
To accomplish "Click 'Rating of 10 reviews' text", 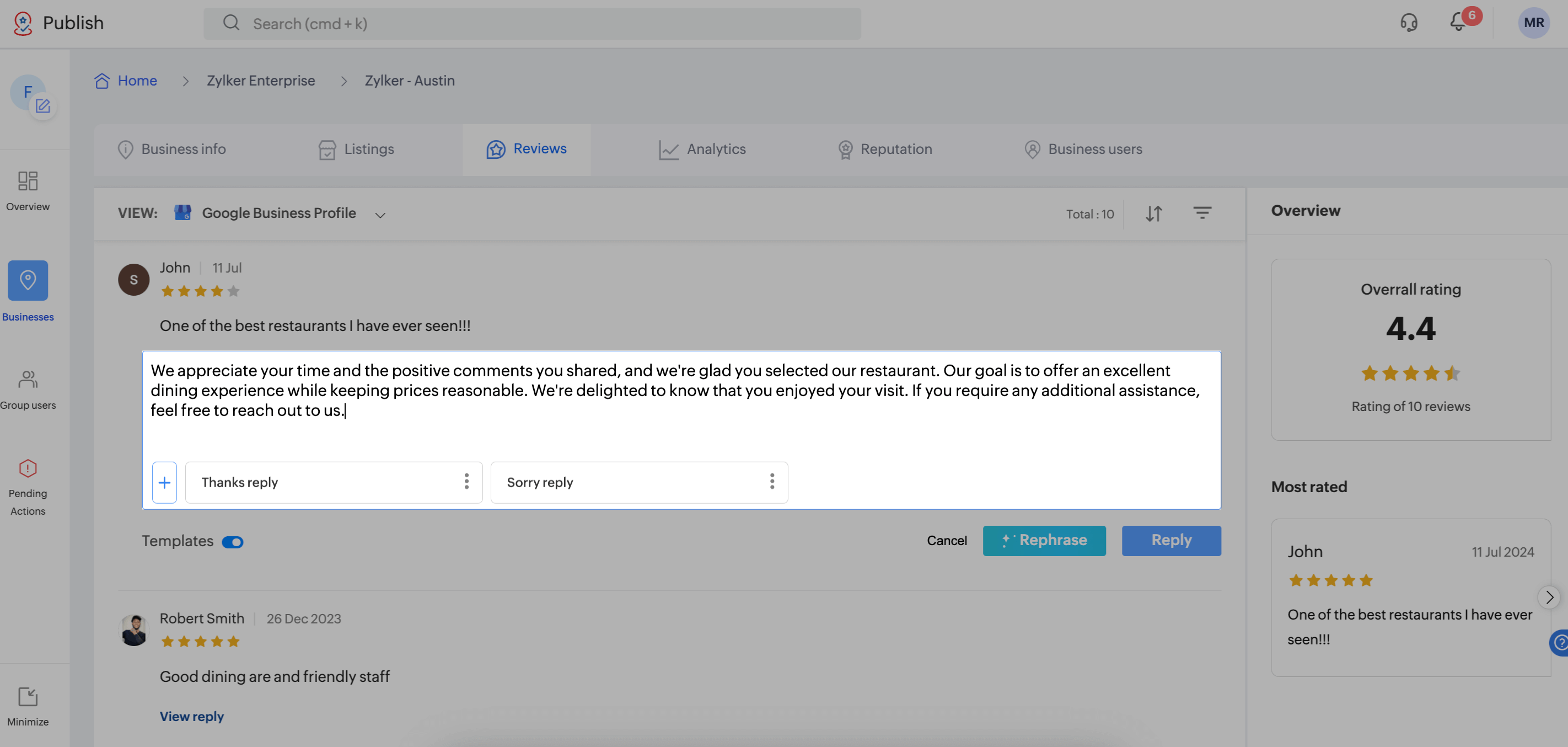I will coord(1410,407).
